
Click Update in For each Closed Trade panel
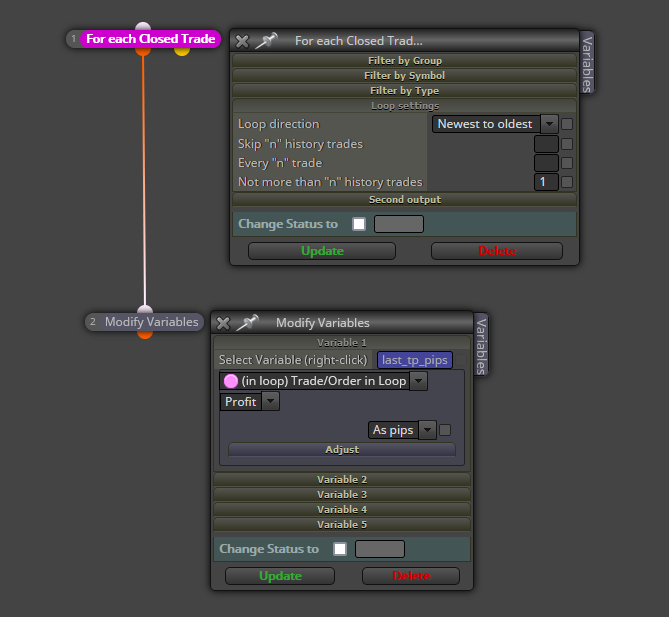[322, 251]
